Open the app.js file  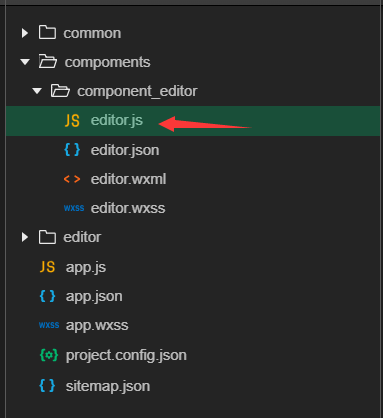86,267
